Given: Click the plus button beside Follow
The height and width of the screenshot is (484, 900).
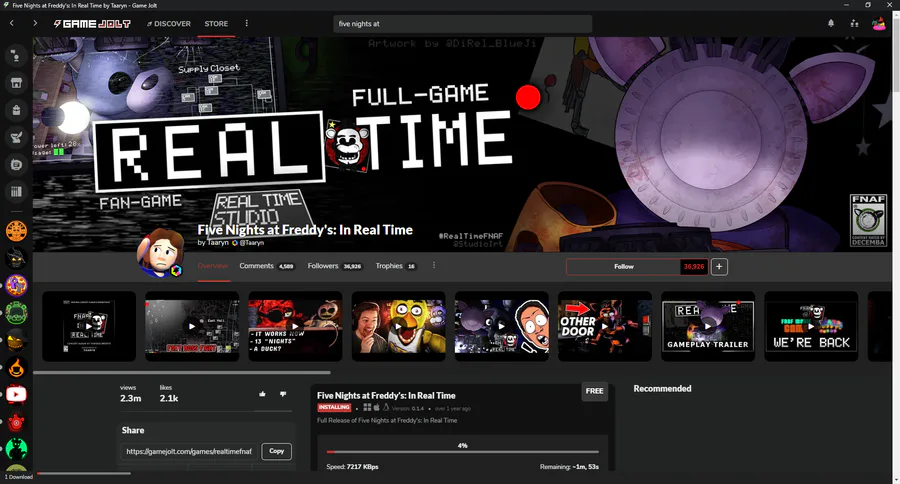Looking at the screenshot, I should [719, 266].
